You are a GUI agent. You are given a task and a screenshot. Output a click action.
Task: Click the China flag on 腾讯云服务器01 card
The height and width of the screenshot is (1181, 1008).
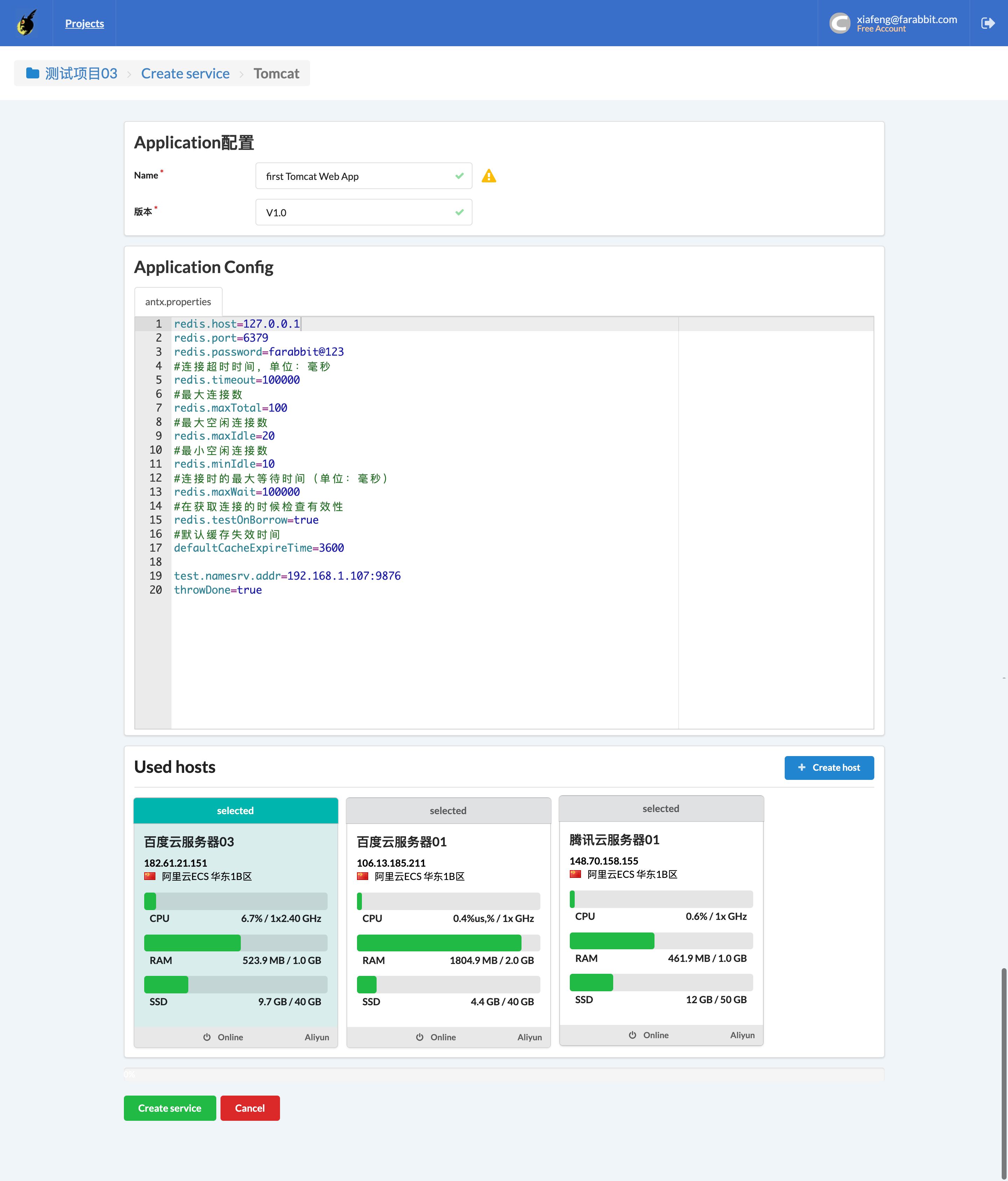click(575, 874)
